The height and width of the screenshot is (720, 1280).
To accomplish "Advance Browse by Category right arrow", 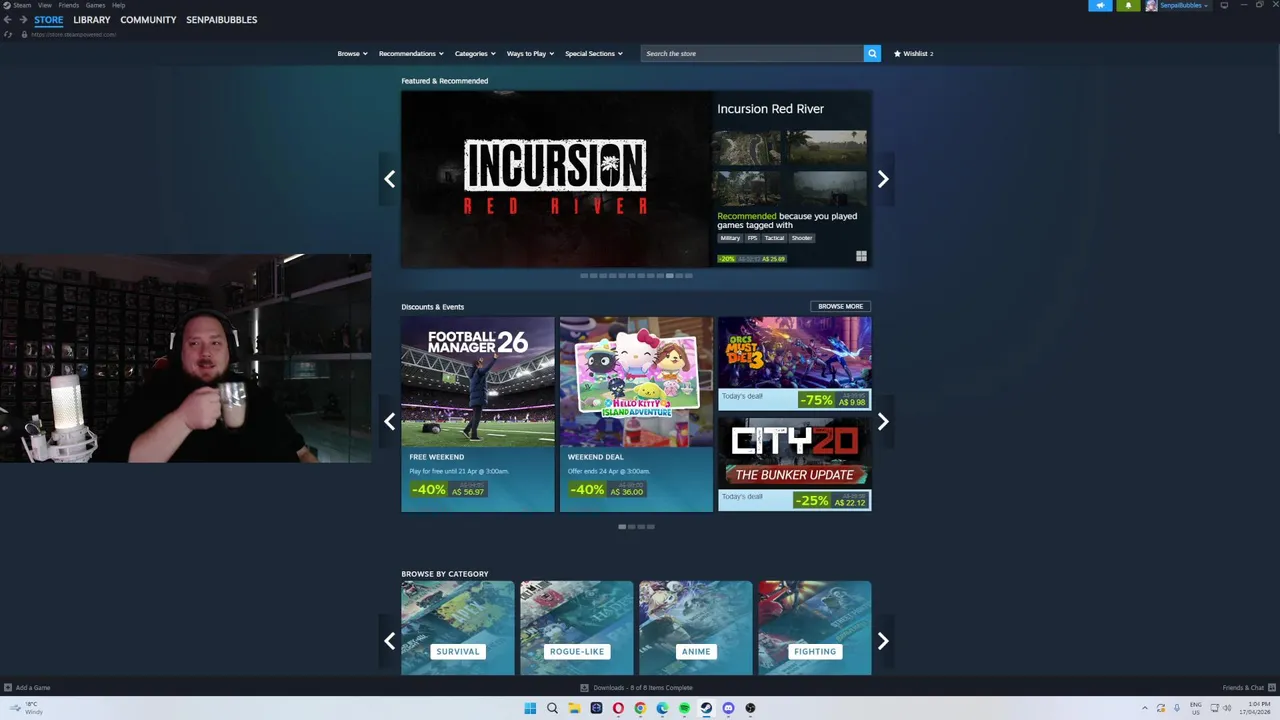I will pyautogui.click(x=882, y=641).
